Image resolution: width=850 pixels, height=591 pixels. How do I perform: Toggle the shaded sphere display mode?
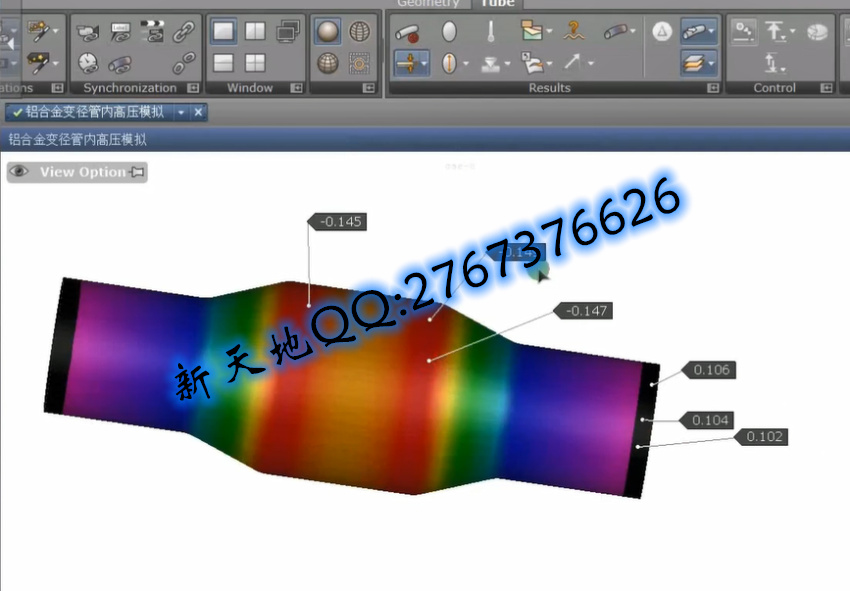coord(327,32)
